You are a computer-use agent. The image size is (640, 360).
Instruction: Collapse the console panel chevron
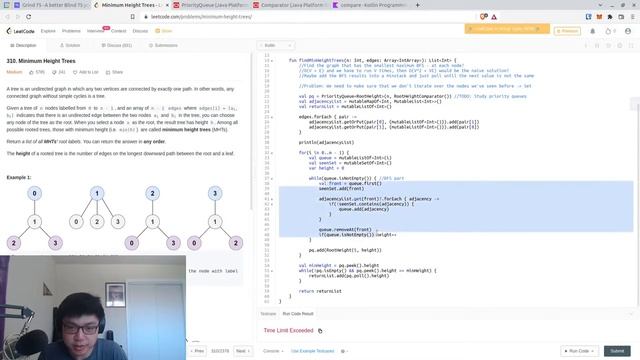pyautogui.click(x=631, y=314)
